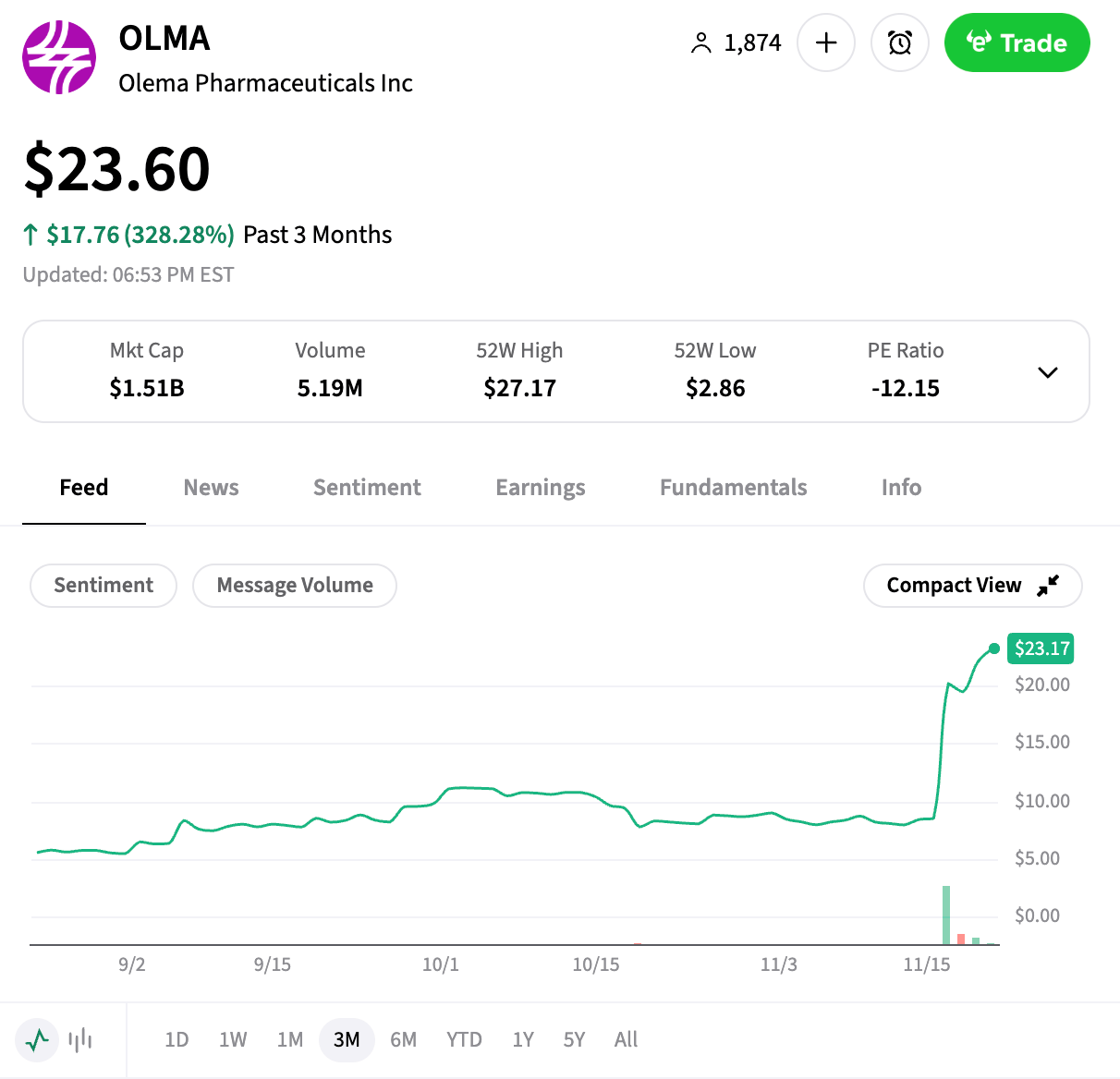The image size is (1120, 1079).
Task: Click the $23.17 current price marker
Action: click(x=1041, y=649)
